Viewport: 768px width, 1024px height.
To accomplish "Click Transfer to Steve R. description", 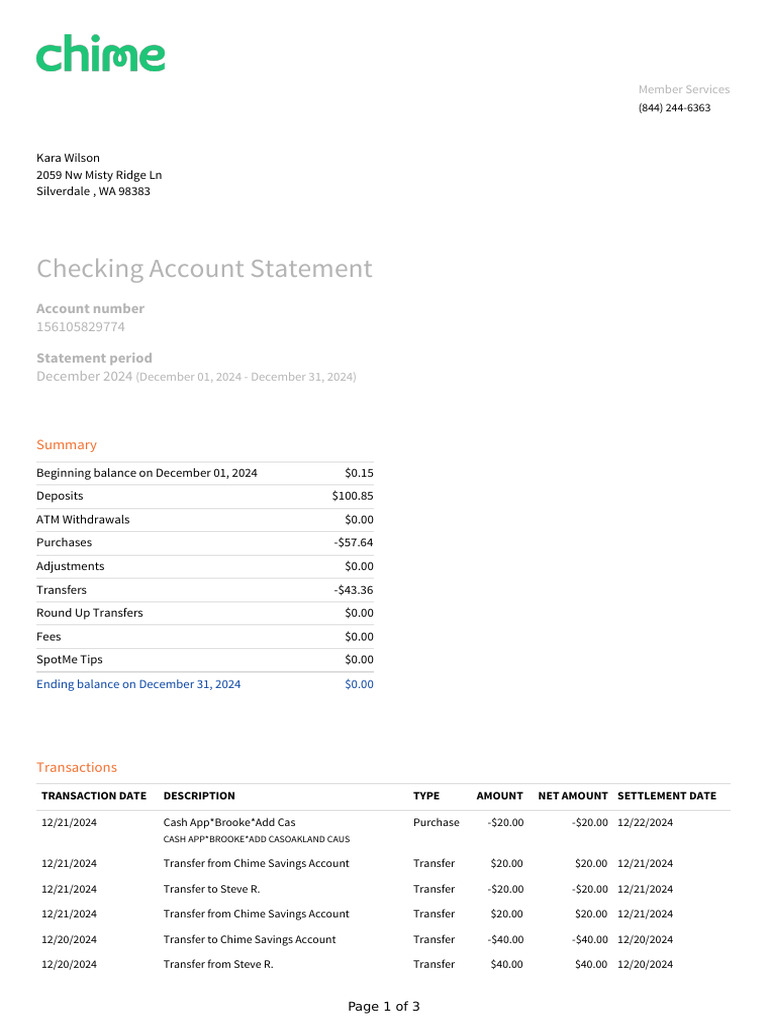I will pyautogui.click(x=212, y=889).
